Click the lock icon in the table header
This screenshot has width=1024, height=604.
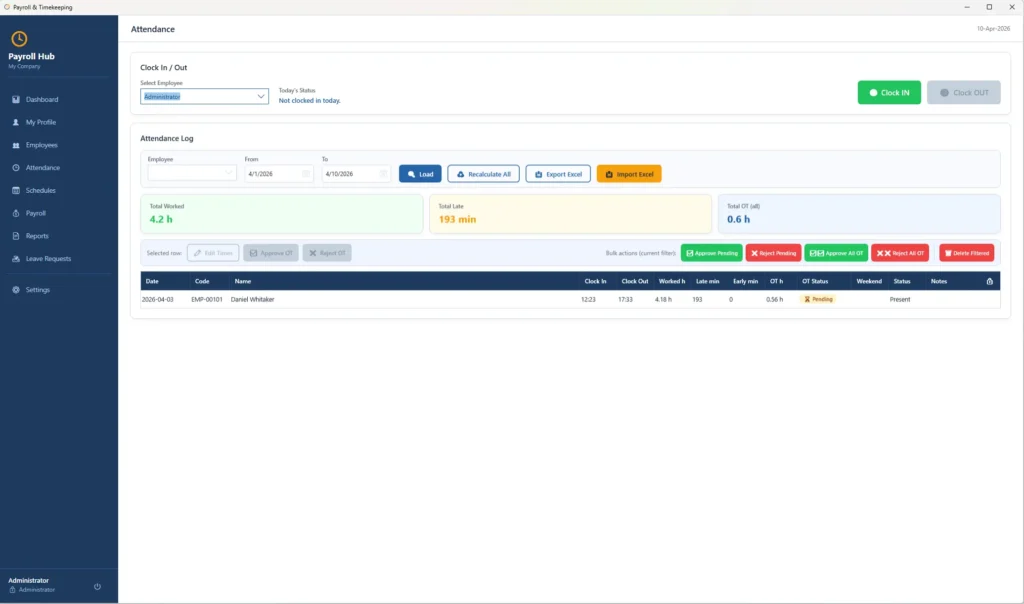(989, 281)
